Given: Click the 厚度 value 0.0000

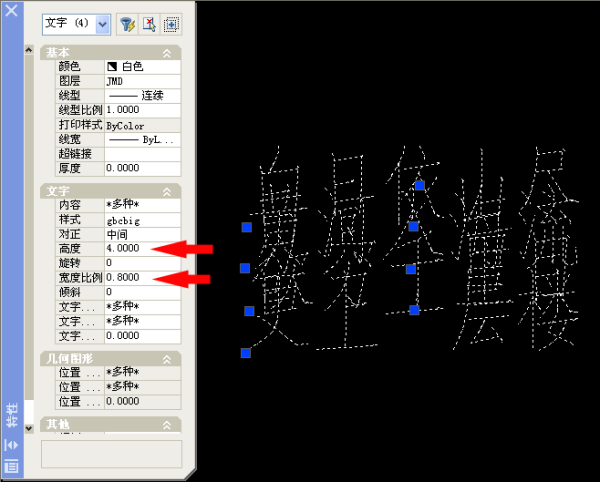Looking at the screenshot, I should tap(142, 168).
